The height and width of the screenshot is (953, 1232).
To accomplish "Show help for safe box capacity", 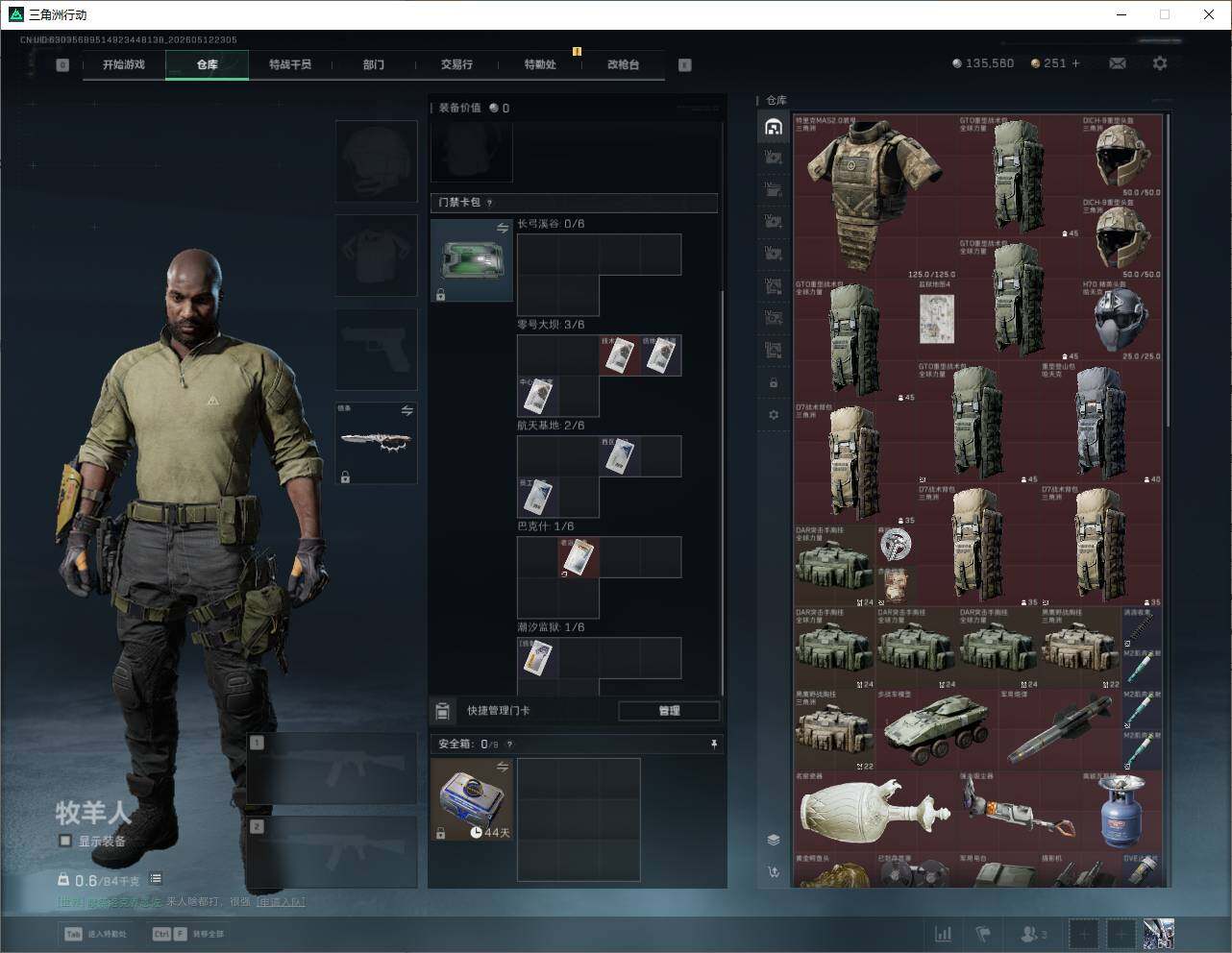I will pos(509,744).
